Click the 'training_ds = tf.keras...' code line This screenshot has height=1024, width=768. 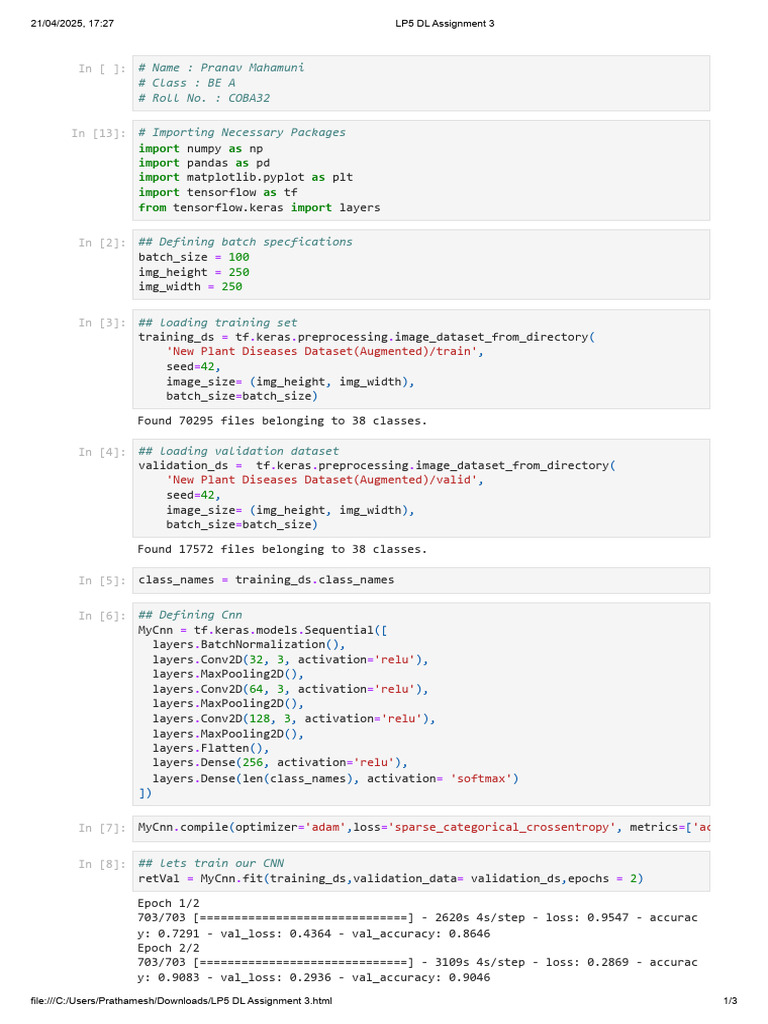coord(366,337)
